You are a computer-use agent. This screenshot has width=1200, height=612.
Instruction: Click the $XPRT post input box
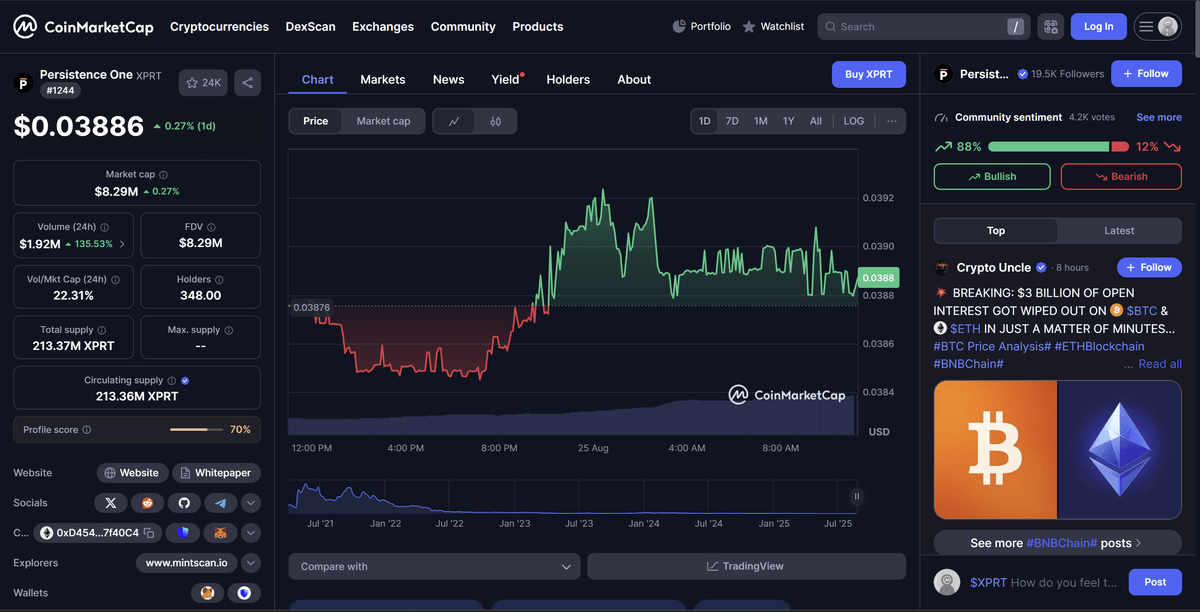pos(1043,583)
